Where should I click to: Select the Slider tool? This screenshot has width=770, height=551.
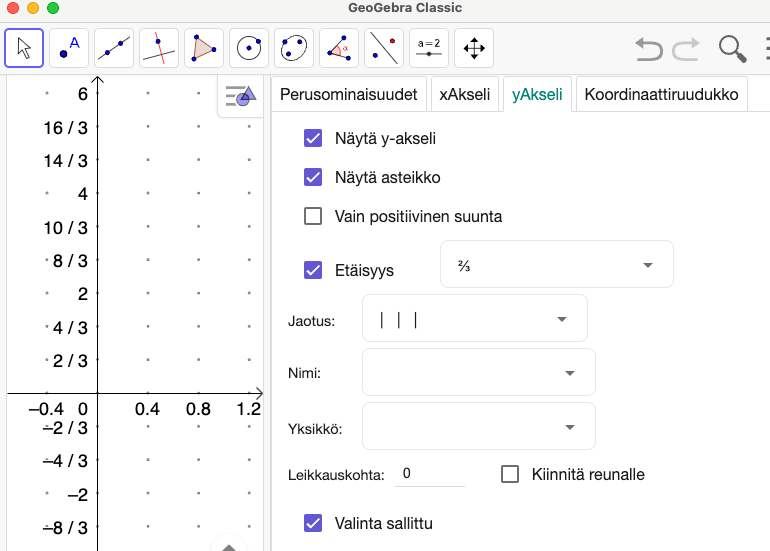coord(429,47)
